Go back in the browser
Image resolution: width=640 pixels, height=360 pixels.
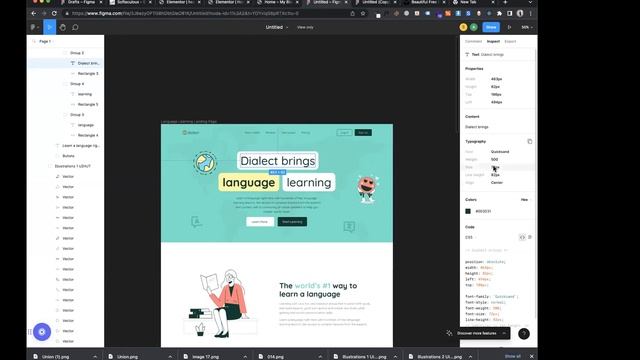click(33, 13)
